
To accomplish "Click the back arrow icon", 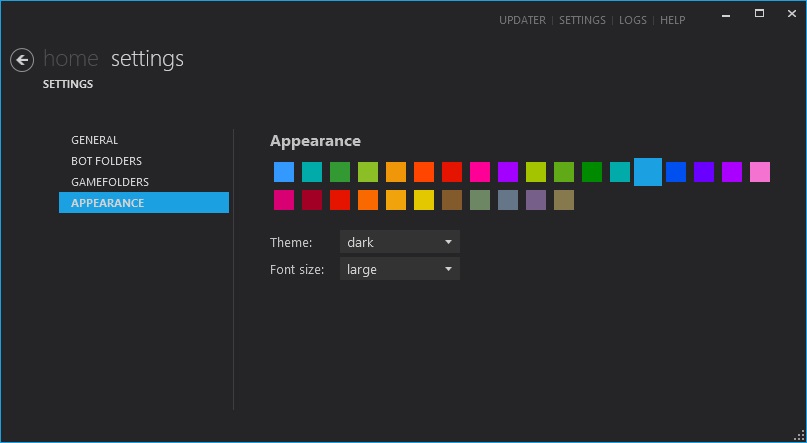I will [x=22, y=60].
